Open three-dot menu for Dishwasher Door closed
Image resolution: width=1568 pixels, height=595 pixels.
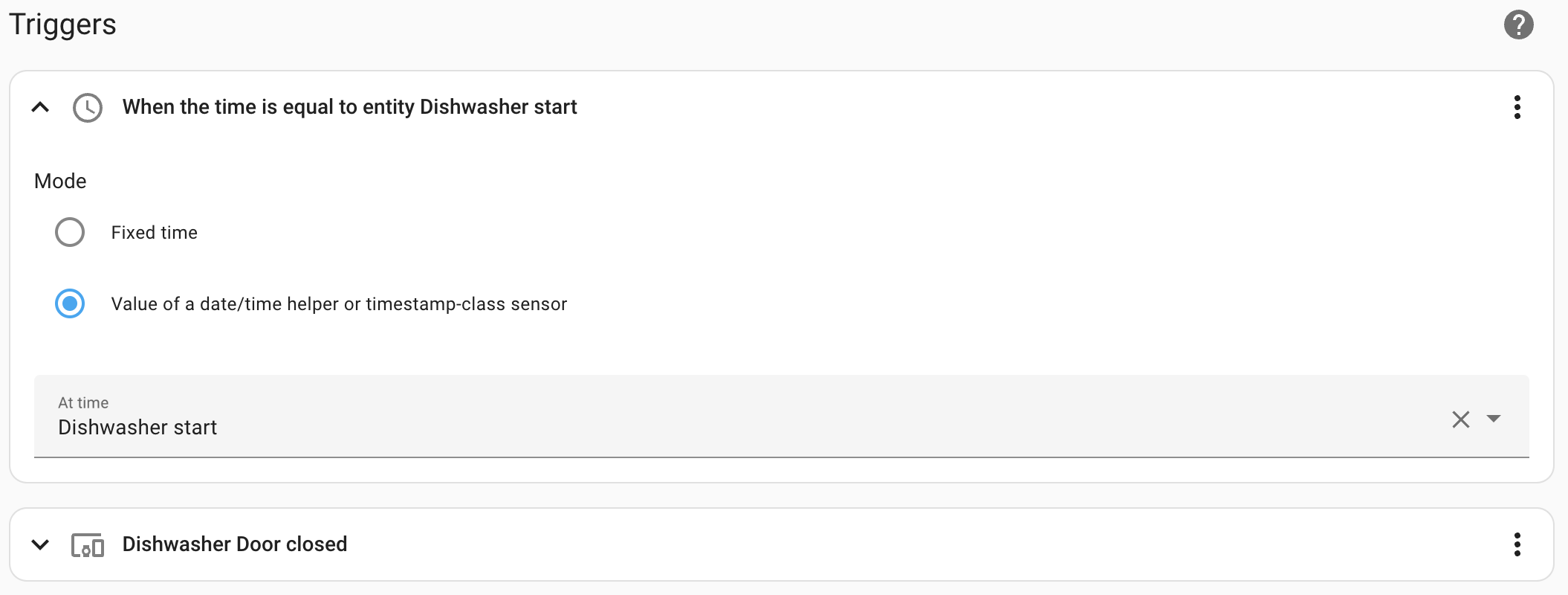coord(1517,544)
